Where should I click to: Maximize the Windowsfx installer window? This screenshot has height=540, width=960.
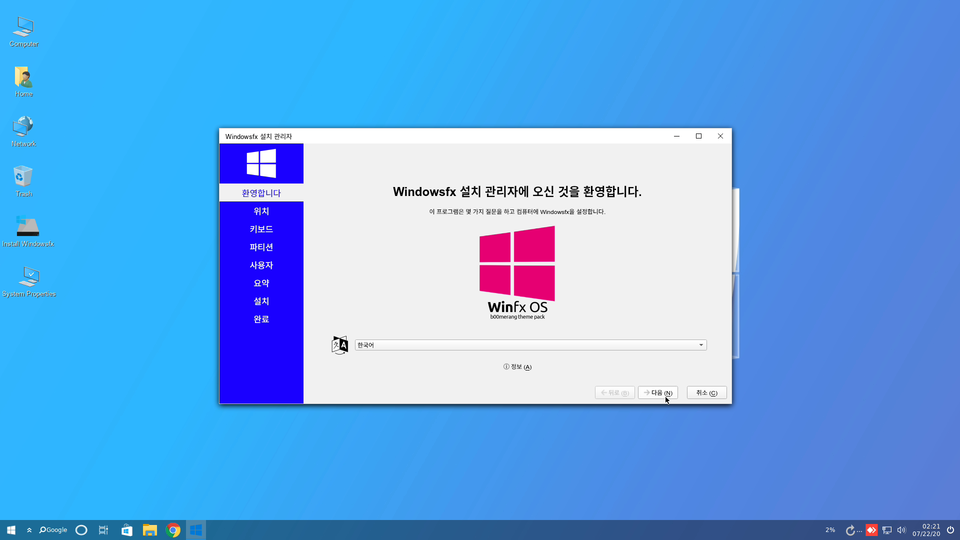699,136
